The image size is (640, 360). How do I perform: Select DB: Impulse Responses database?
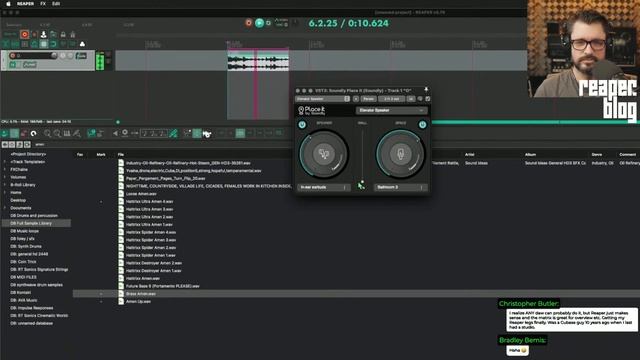coord(32,308)
